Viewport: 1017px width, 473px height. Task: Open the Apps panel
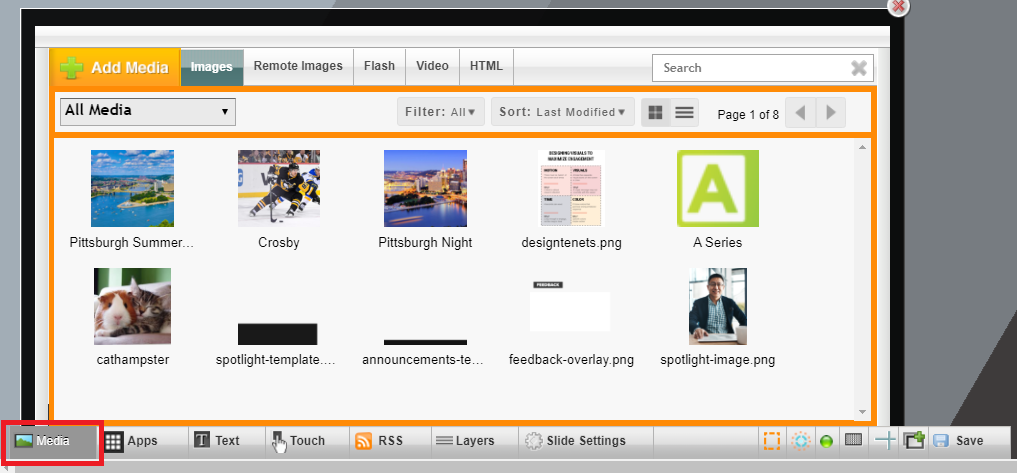pos(143,441)
